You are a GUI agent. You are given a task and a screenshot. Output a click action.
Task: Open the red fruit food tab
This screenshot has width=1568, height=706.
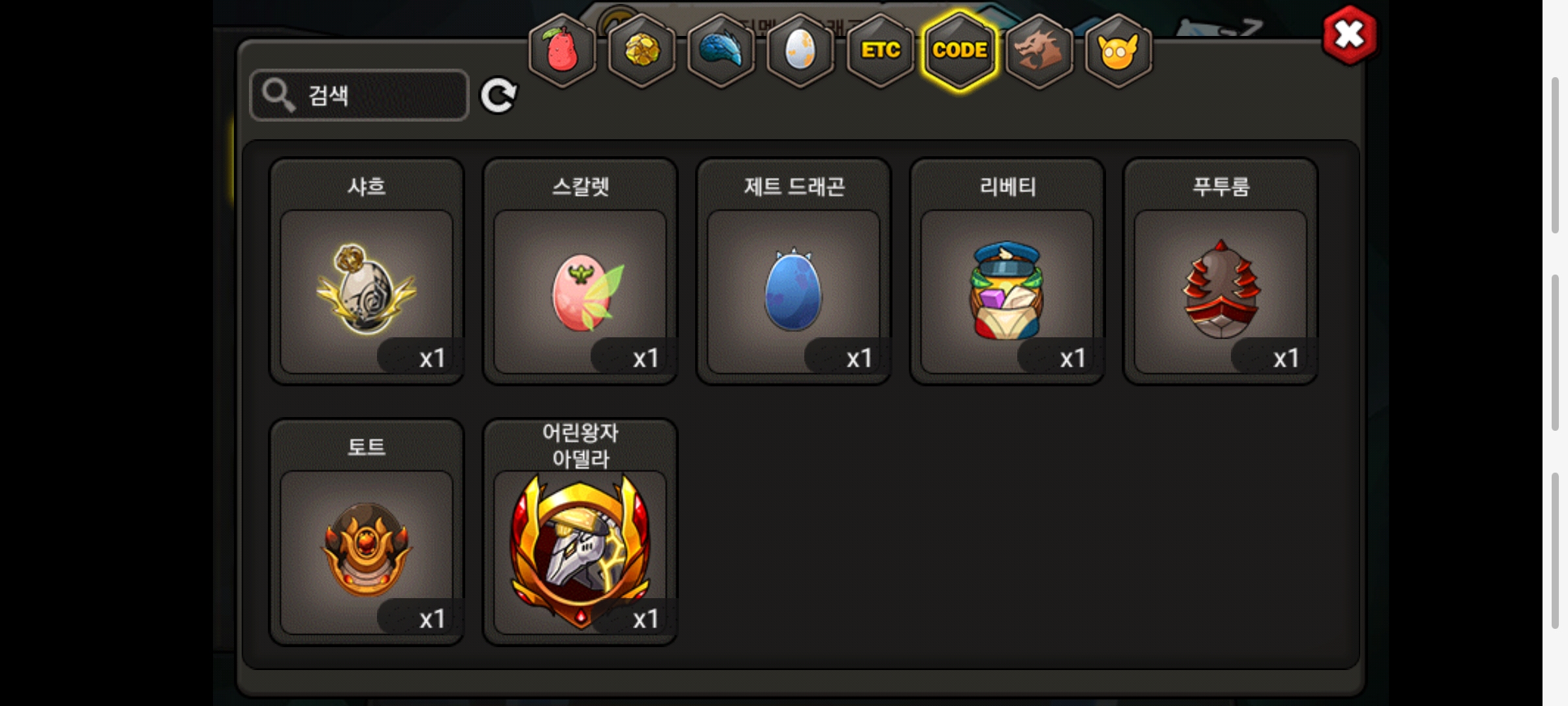click(562, 50)
